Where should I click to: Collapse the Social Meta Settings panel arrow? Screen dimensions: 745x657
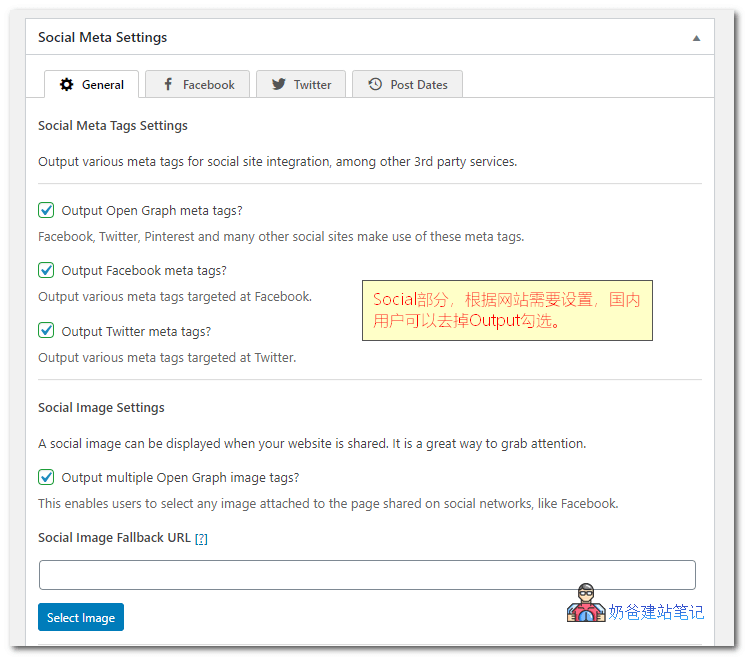click(696, 38)
